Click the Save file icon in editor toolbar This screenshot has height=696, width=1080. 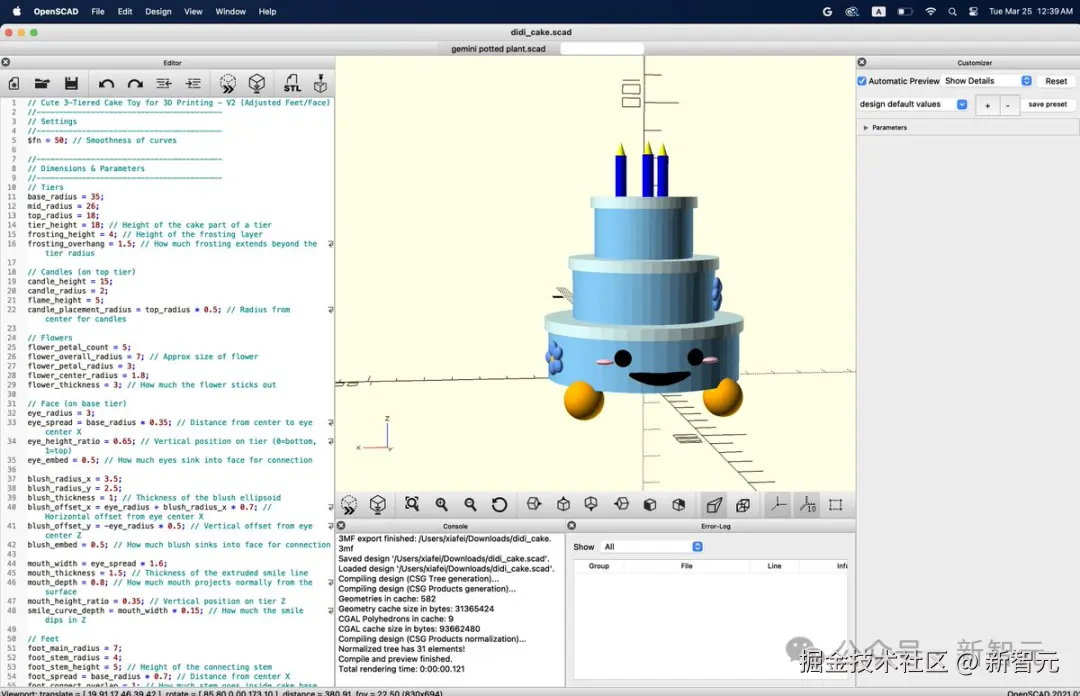coord(71,83)
